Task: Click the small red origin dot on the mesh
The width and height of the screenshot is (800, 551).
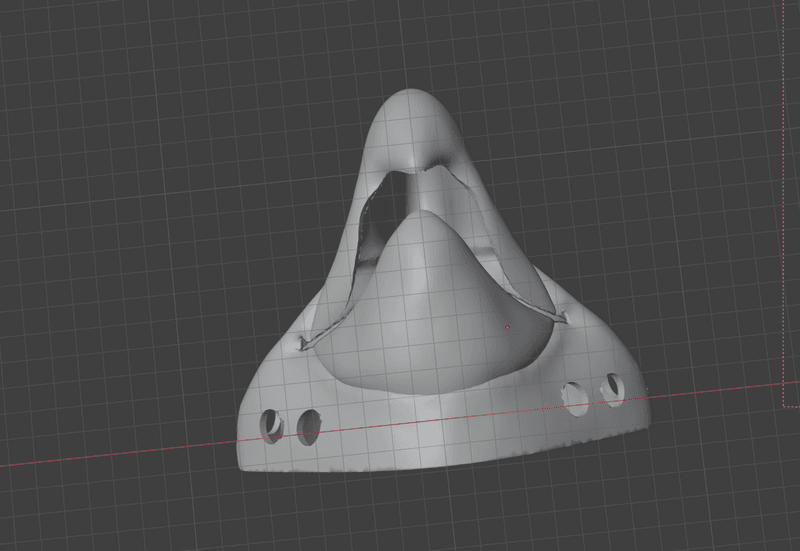Action: point(507,328)
